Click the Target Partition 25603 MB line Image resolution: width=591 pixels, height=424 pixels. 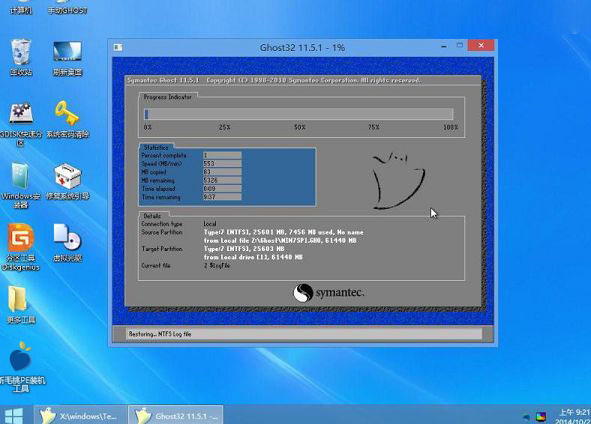tap(244, 249)
